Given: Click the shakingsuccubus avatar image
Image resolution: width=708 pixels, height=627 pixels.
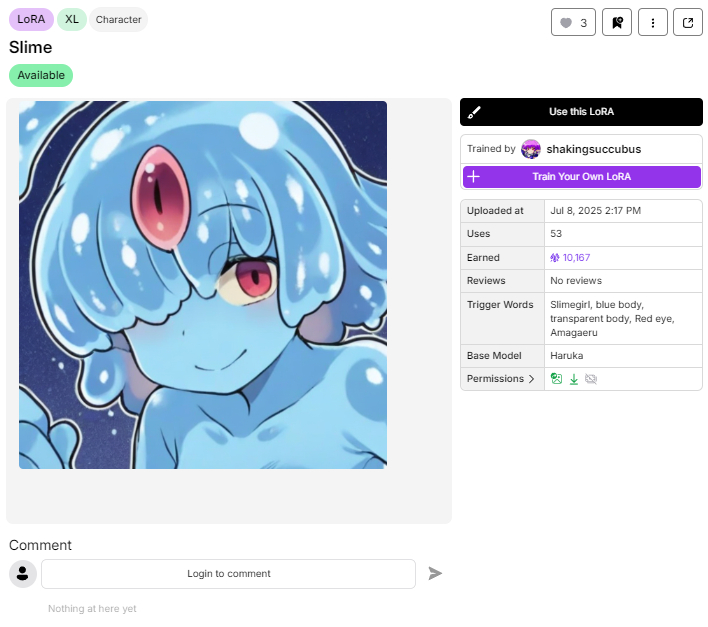Looking at the screenshot, I should 531,149.
